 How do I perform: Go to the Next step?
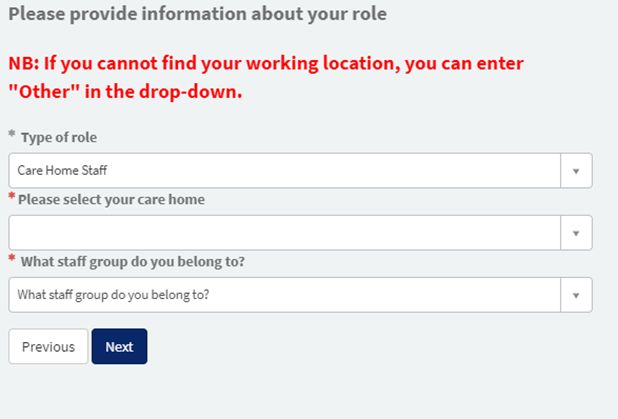point(119,346)
